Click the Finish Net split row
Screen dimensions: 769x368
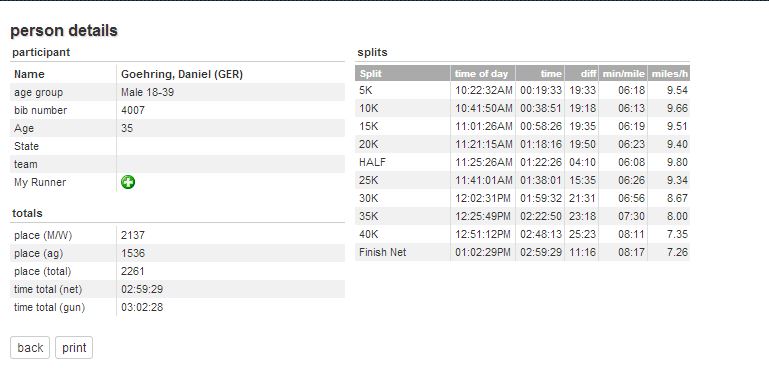tap(522, 253)
